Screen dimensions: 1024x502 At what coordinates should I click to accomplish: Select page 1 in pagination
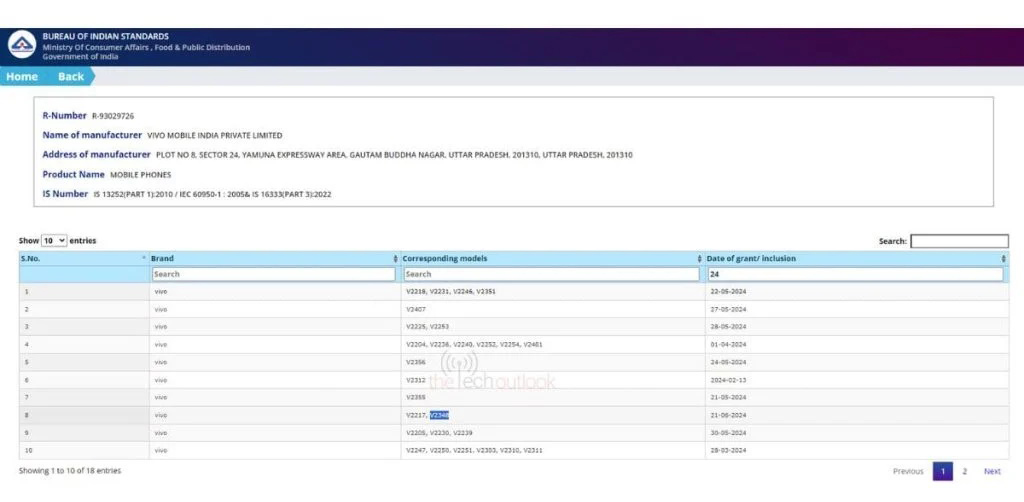click(x=942, y=471)
